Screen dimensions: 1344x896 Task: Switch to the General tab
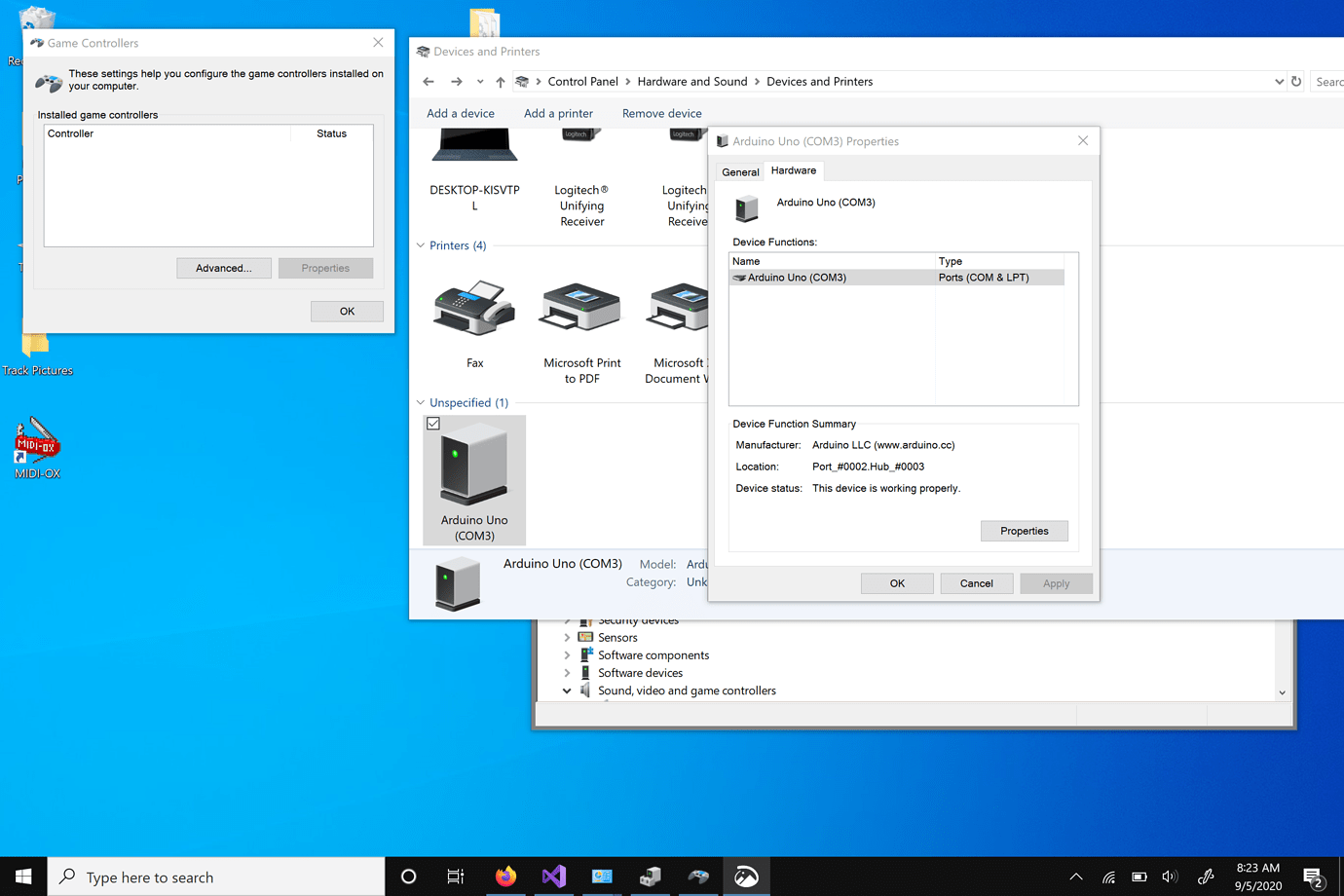(x=740, y=172)
